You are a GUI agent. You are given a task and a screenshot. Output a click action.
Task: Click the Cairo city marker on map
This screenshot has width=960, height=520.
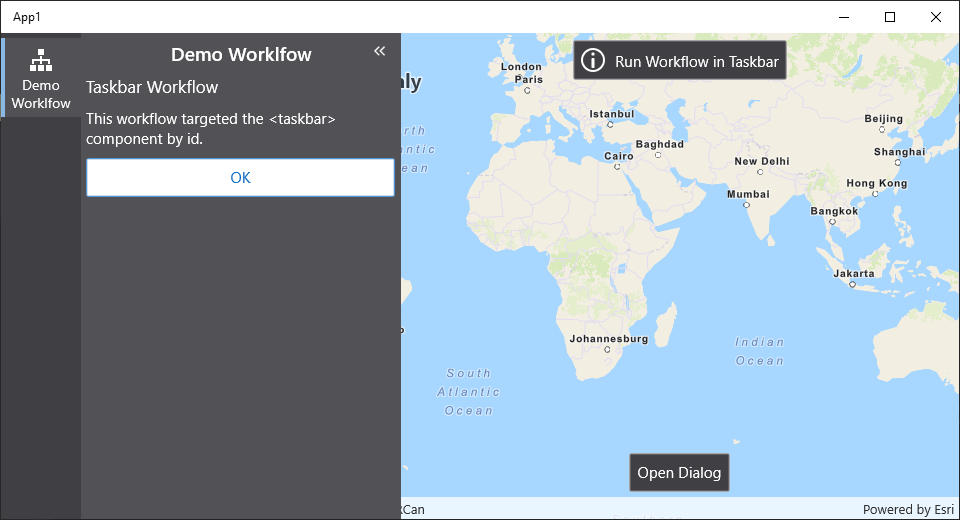coord(617,167)
